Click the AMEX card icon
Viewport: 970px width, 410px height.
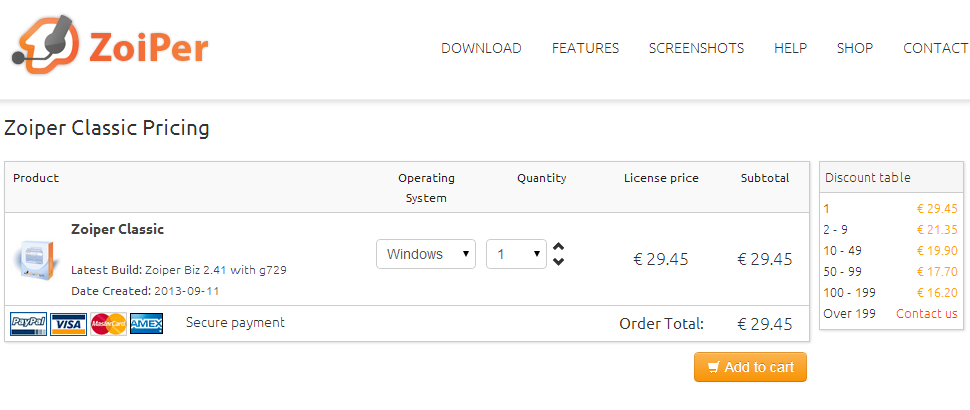[146, 324]
